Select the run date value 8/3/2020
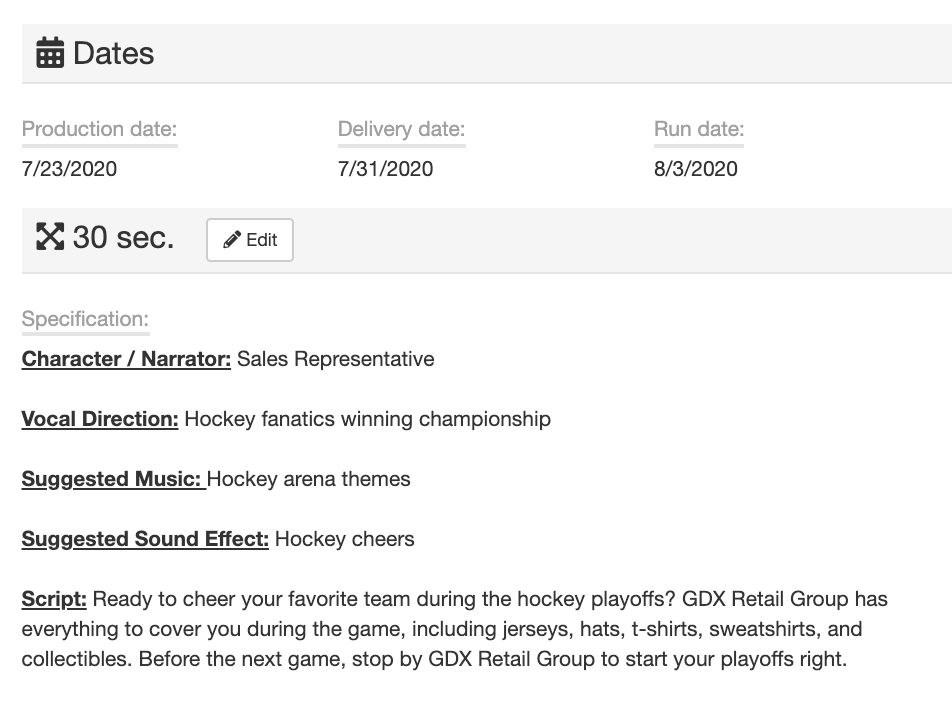This screenshot has height=708, width=952. [x=696, y=168]
